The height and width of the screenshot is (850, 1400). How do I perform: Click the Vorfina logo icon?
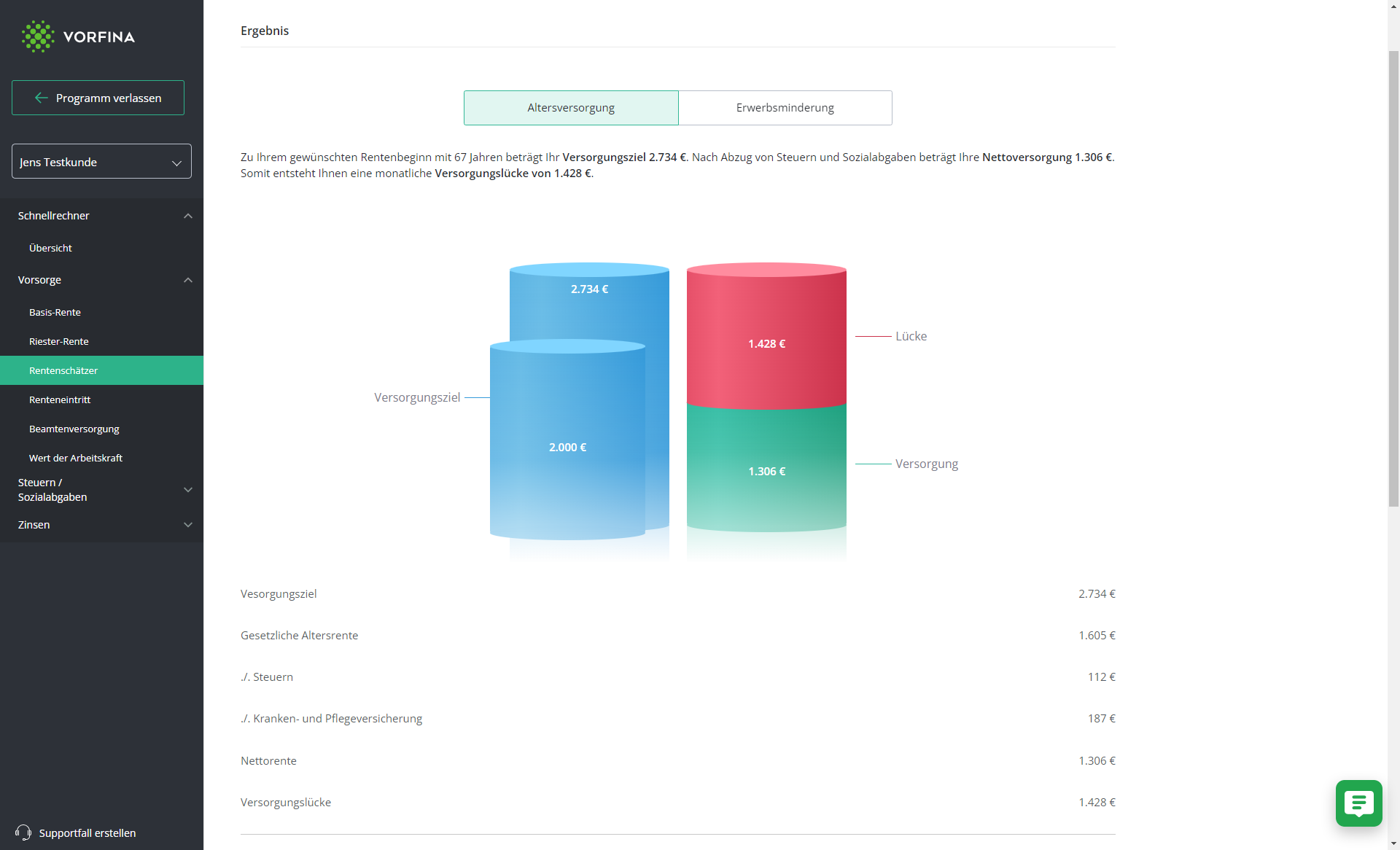tap(38, 36)
